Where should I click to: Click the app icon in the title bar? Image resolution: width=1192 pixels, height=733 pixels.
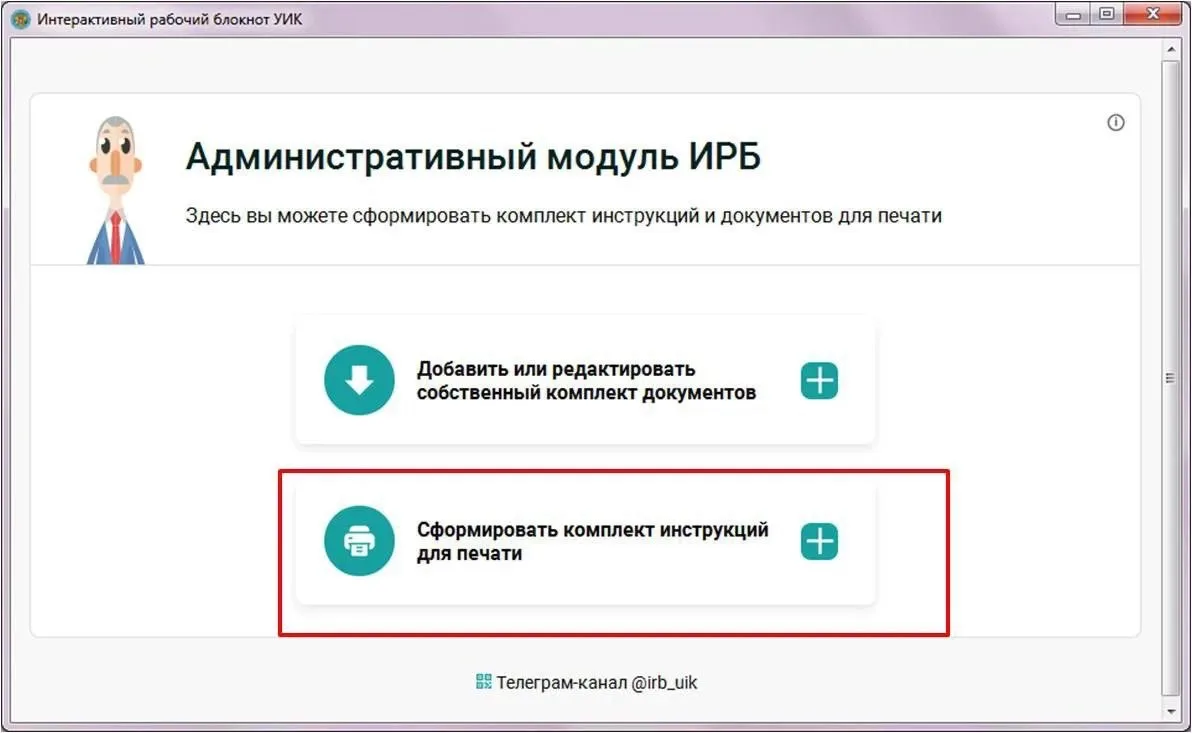pyautogui.click(x=21, y=18)
